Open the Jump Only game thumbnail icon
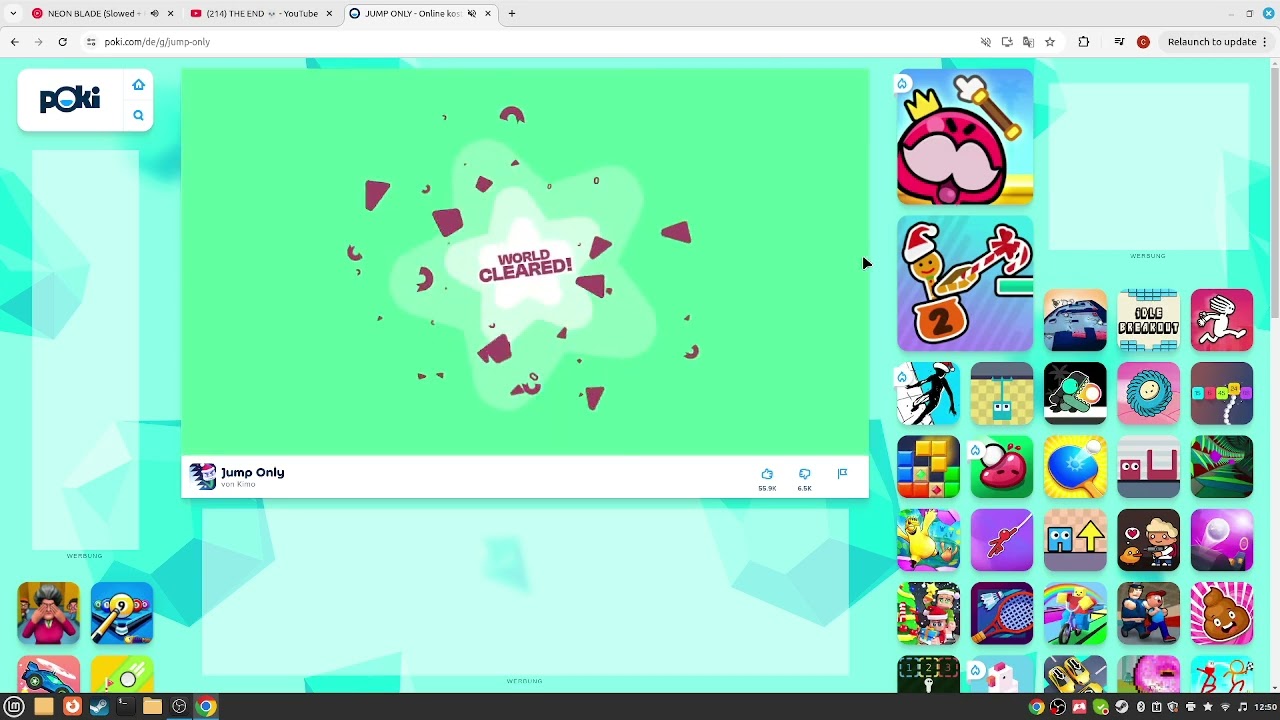The height and width of the screenshot is (720, 1280). 203,476
